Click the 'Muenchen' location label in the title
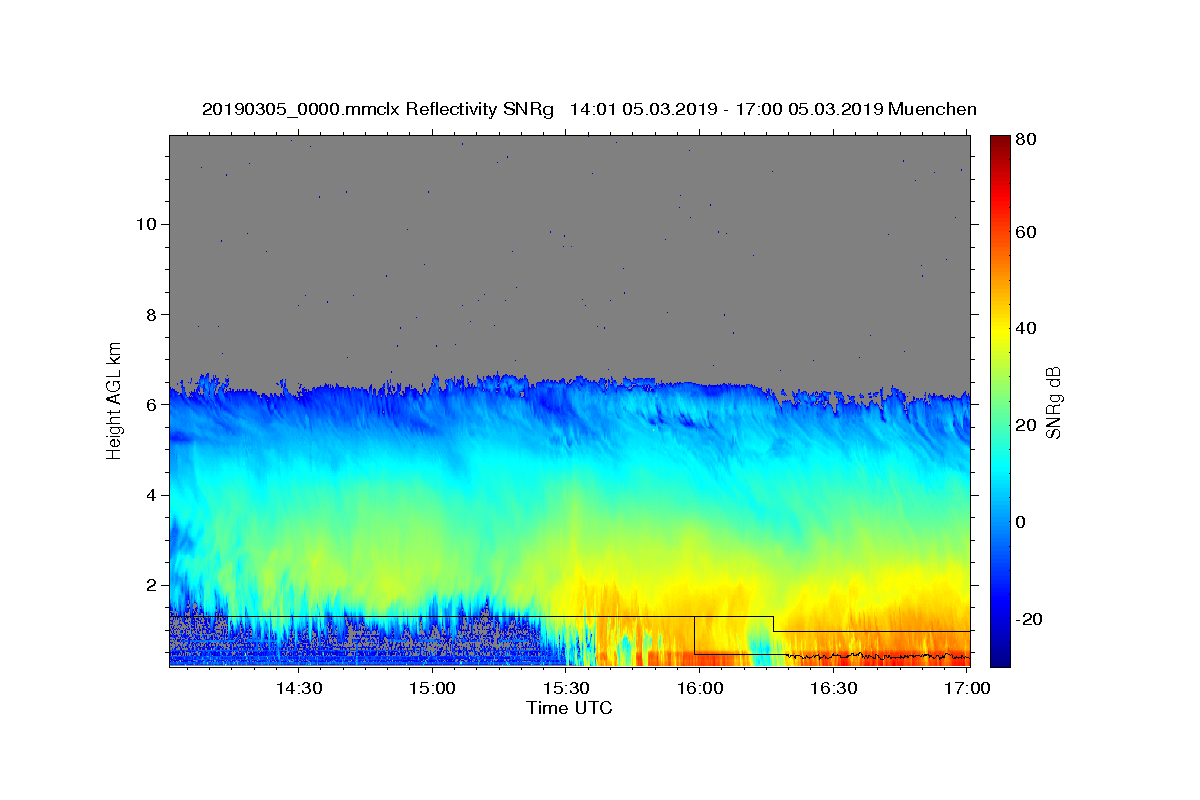 (x=932, y=109)
